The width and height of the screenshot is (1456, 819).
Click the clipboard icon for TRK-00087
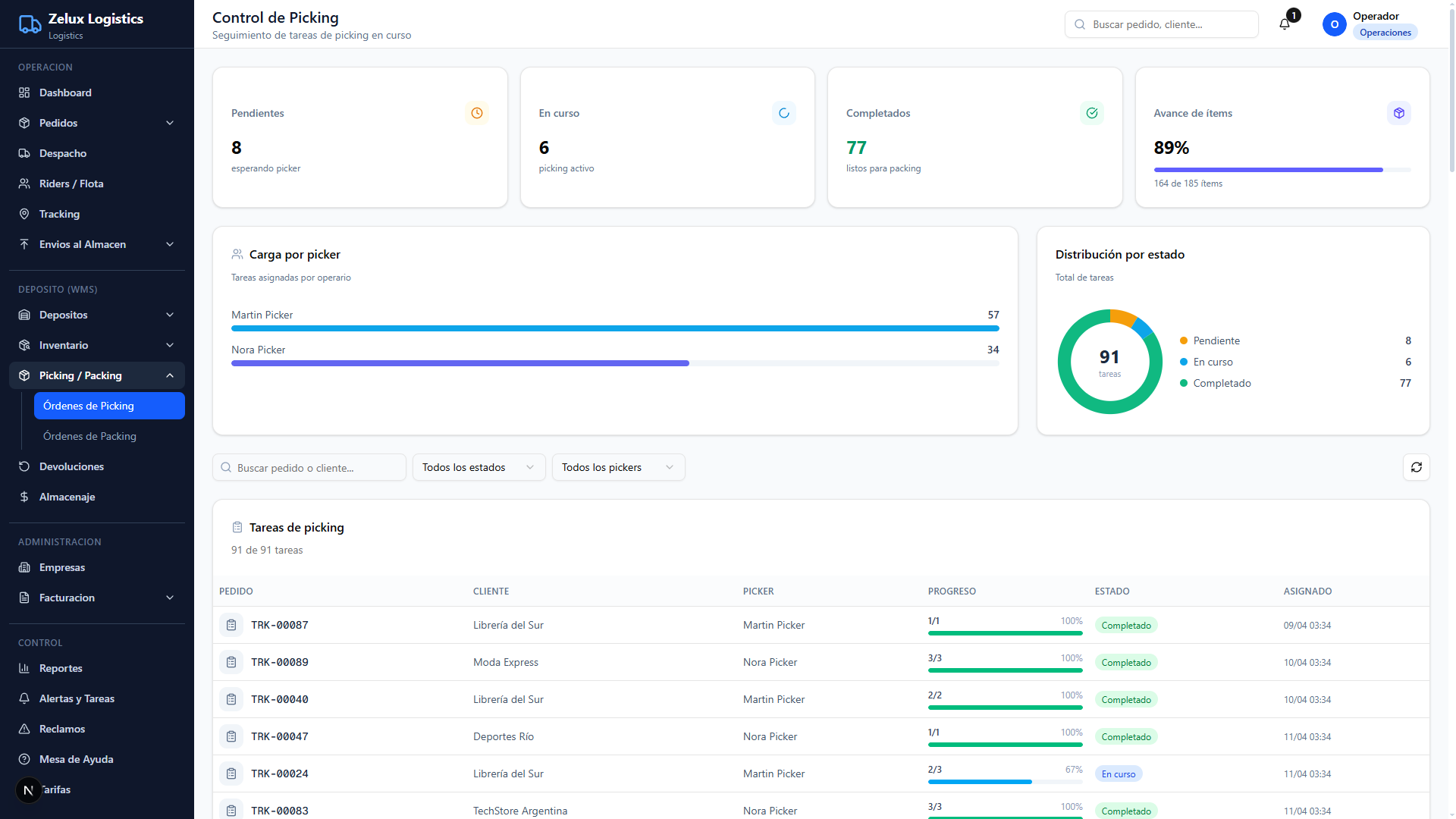click(x=231, y=625)
